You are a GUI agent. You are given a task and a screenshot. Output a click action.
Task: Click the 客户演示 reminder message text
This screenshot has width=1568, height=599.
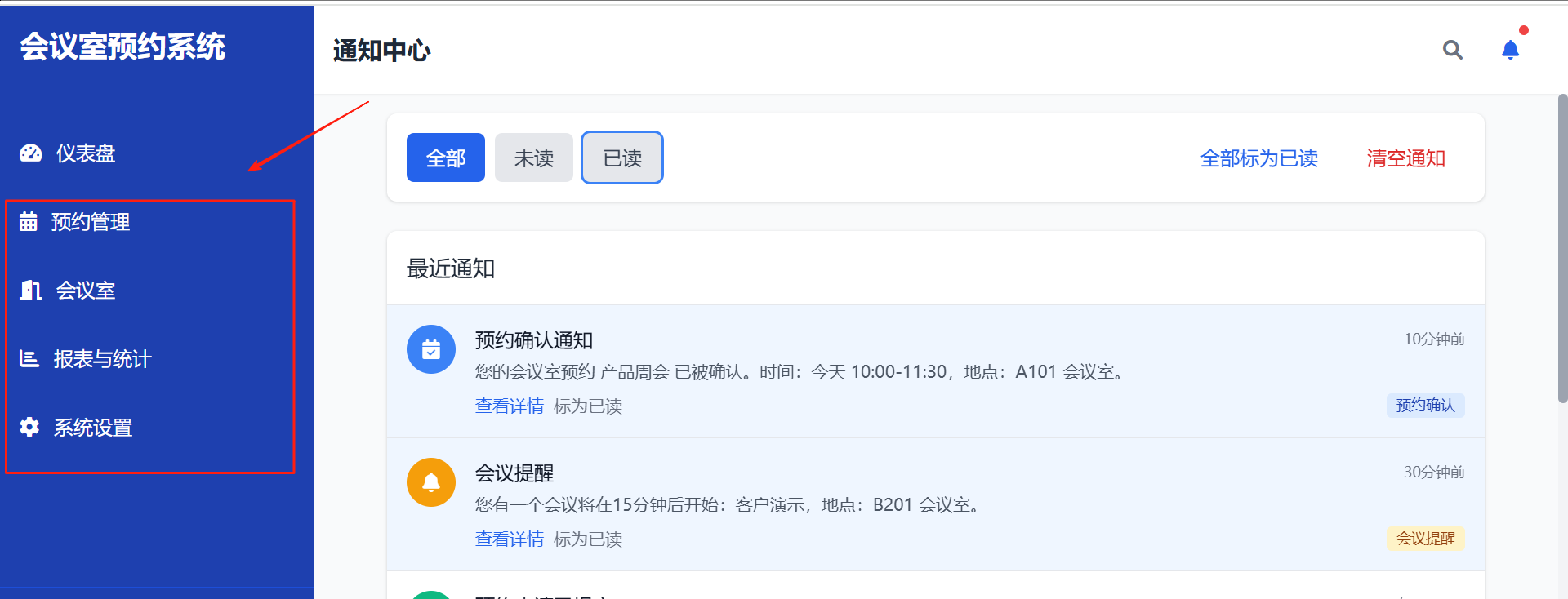click(x=729, y=505)
